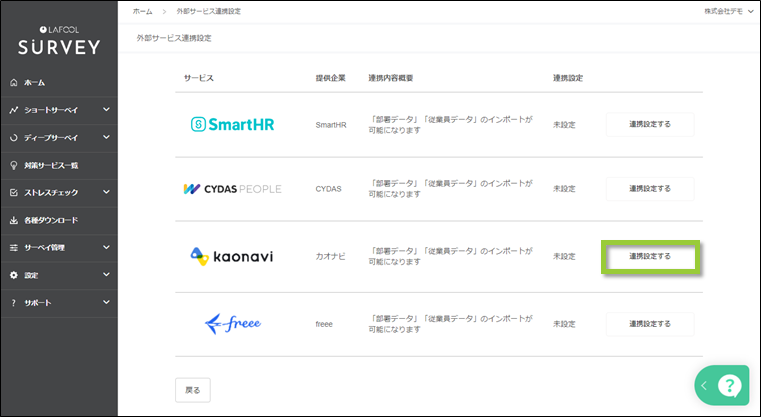The height and width of the screenshot is (417, 761).
Task: Click the Short Survey chart icon
Action: [14, 110]
